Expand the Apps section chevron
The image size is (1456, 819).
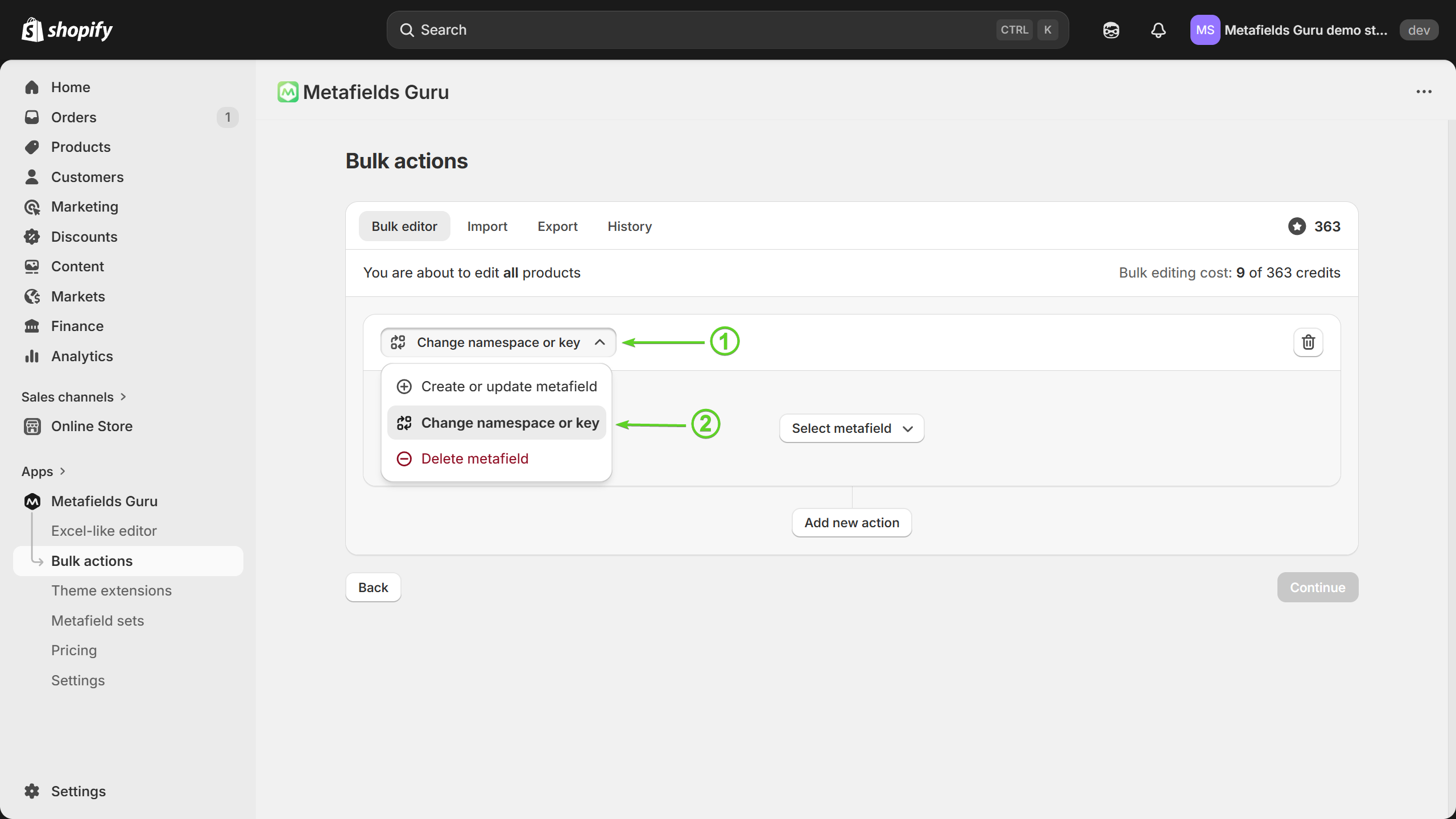click(63, 471)
